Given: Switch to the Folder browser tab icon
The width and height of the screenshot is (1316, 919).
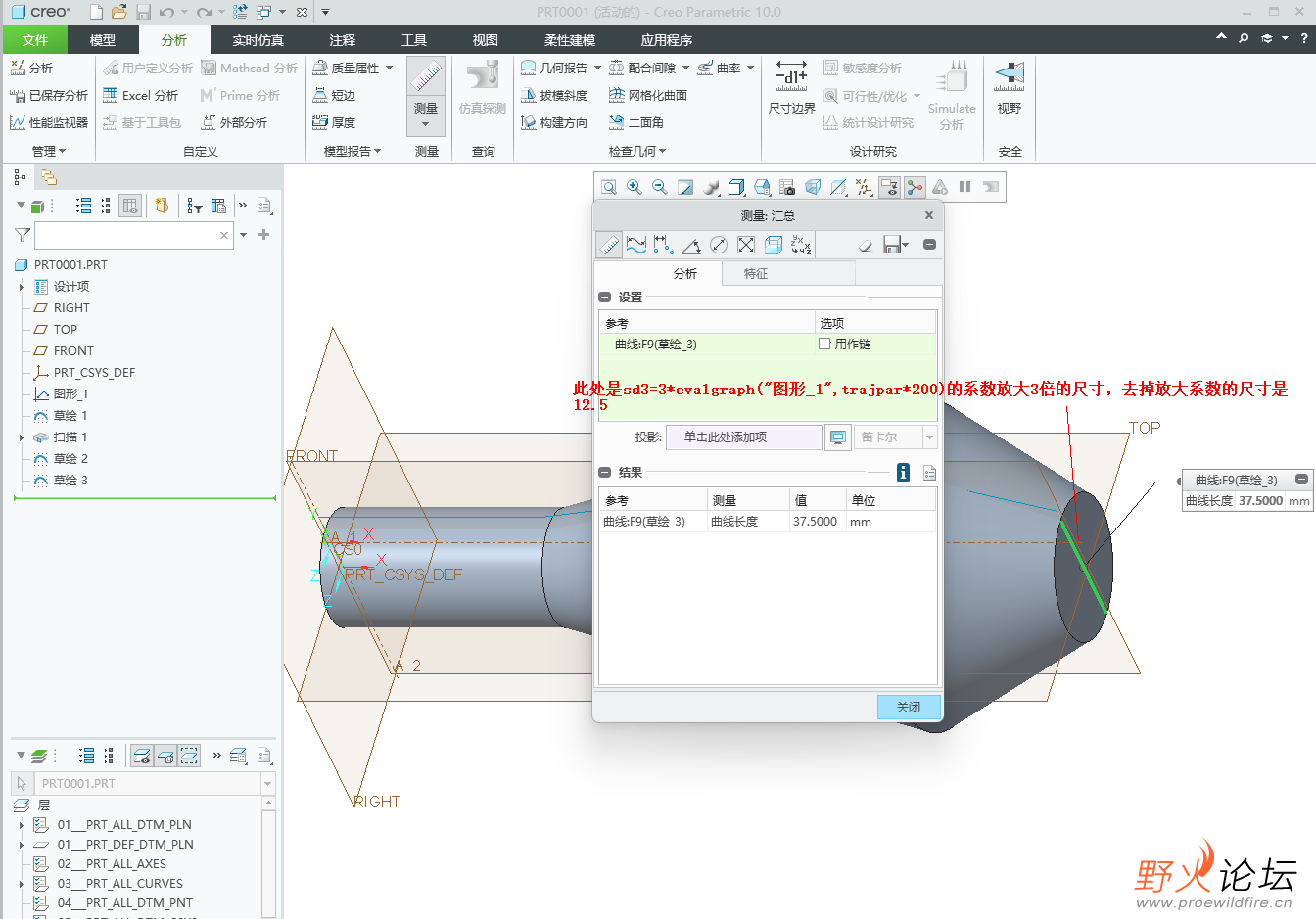Looking at the screenshot, I should (x=48, y=177).
